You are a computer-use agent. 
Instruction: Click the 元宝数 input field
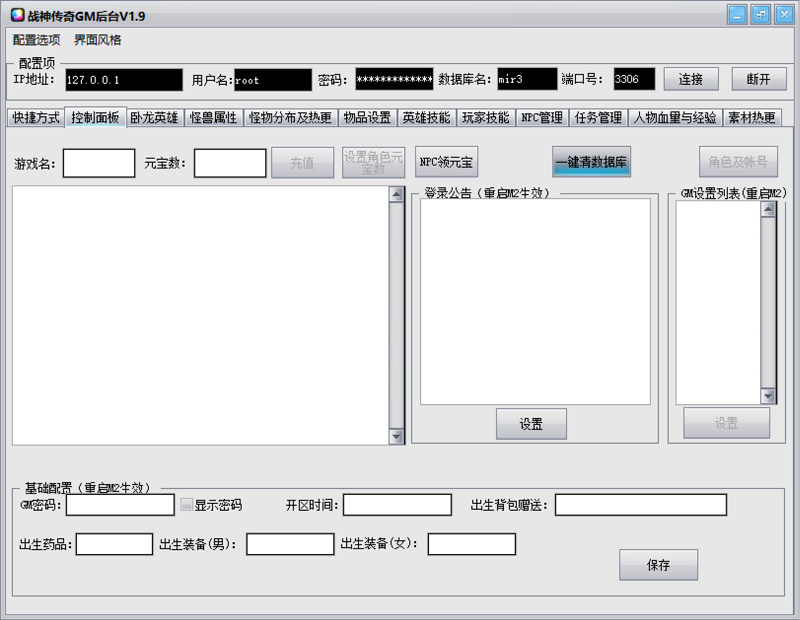pos(230,163)
